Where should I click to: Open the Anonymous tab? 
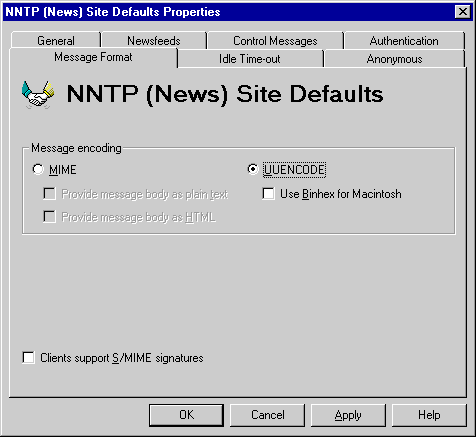click(x=394, y=59)
